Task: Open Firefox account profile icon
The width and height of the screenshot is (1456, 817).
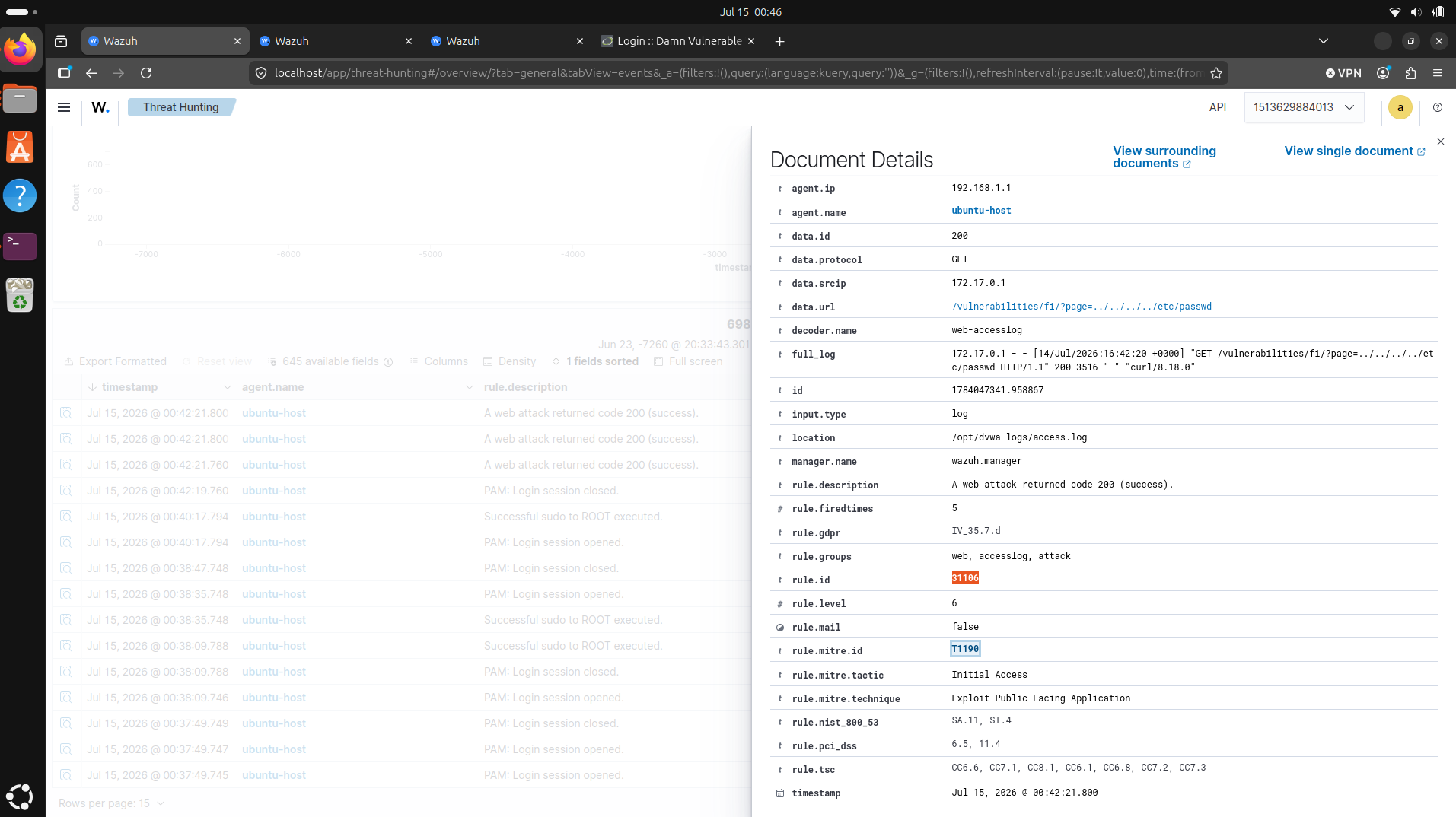Action: coord(1383,73)
